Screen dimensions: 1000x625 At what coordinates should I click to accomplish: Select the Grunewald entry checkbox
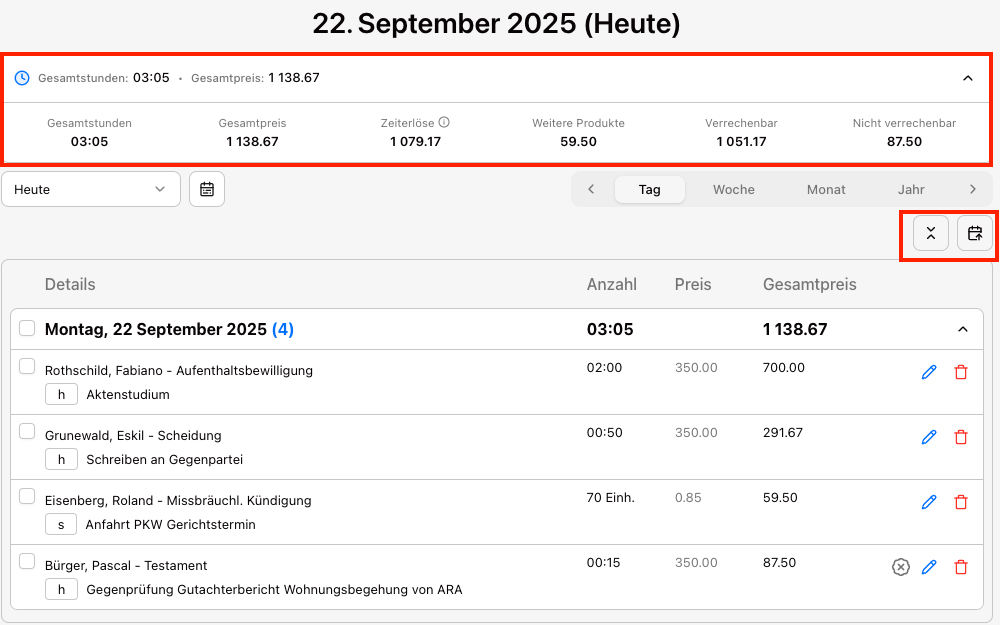click(x=28, y=431)
